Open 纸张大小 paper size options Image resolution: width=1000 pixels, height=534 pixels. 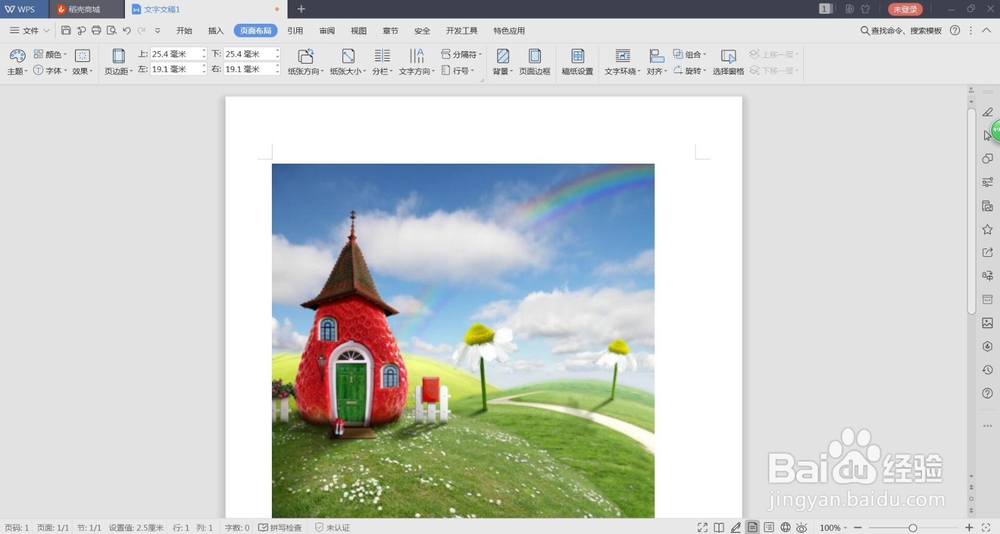(348, 63)
